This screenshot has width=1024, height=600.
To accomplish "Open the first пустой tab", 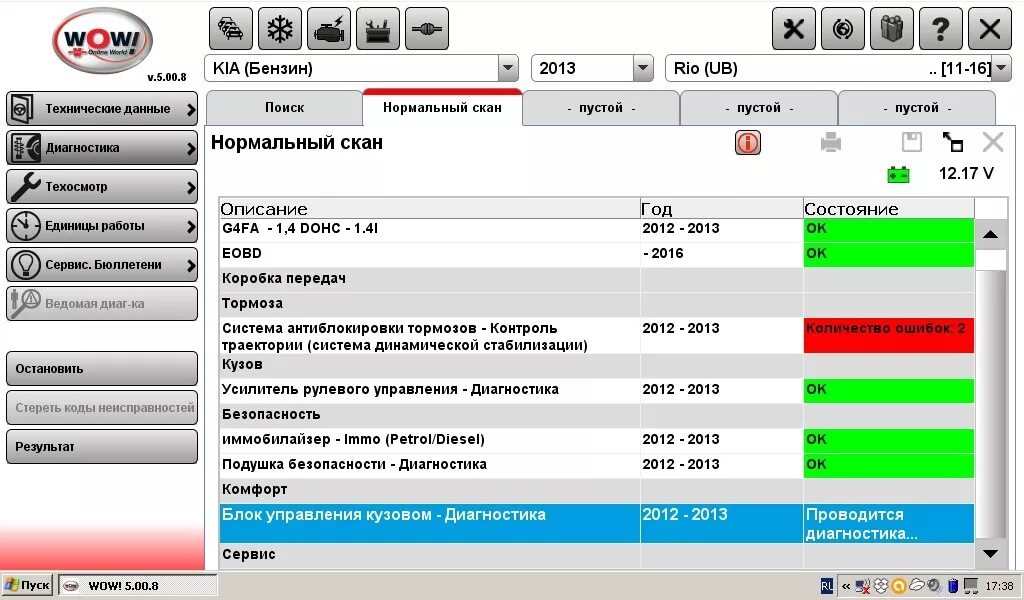I will pyautogui.click(x=601, y=108).
